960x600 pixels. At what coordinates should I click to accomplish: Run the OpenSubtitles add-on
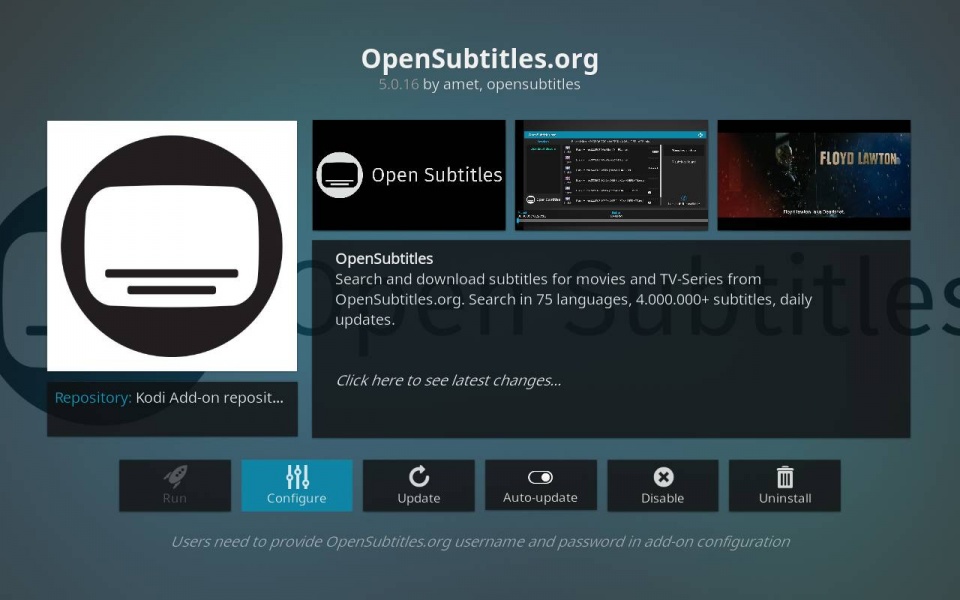pyautogui.click(x=175, y=485)
